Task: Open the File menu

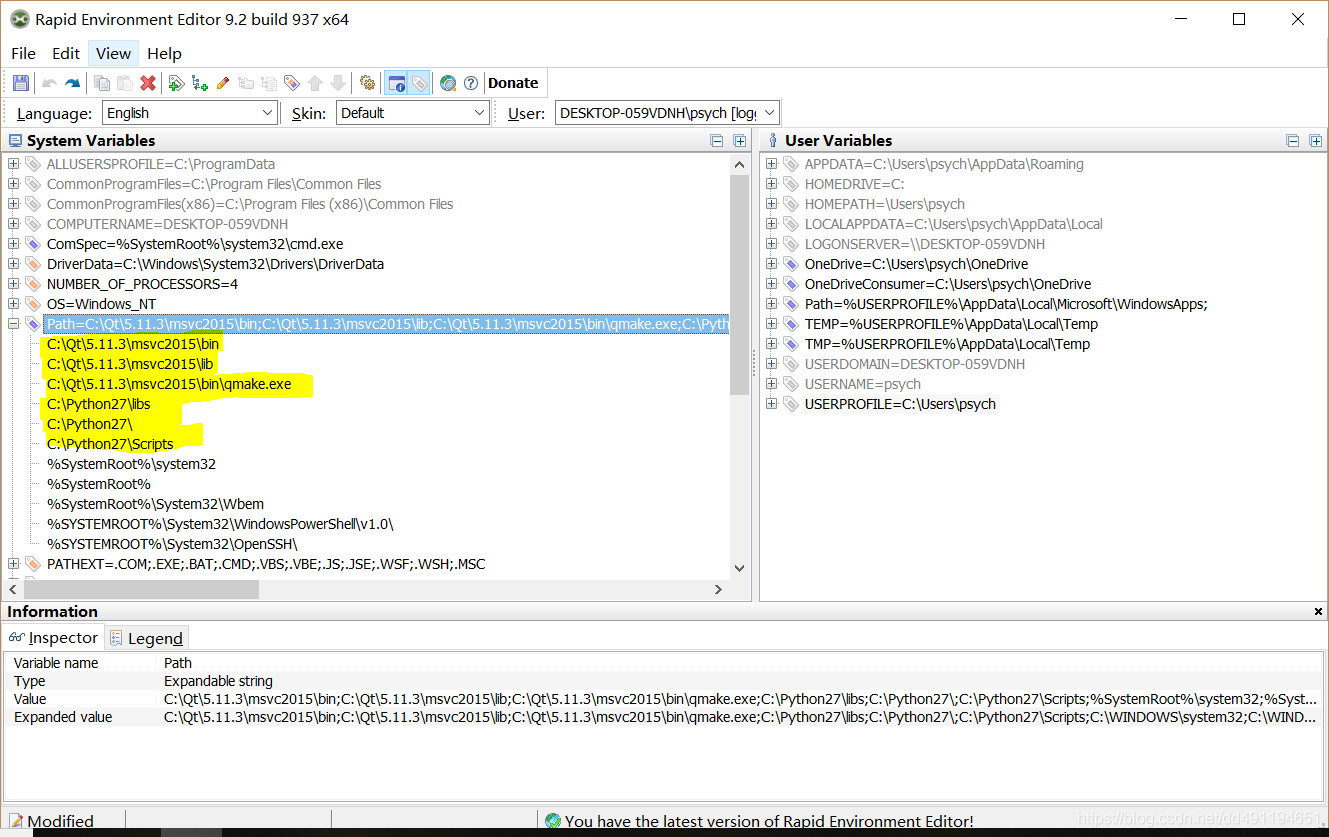Action: pyautogui.click(x=23, y=54)
